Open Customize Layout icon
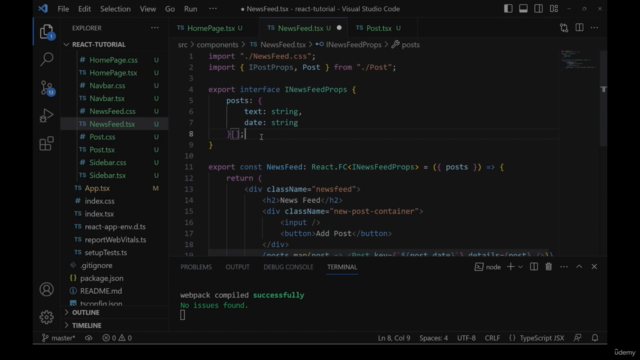 point(554,9)
